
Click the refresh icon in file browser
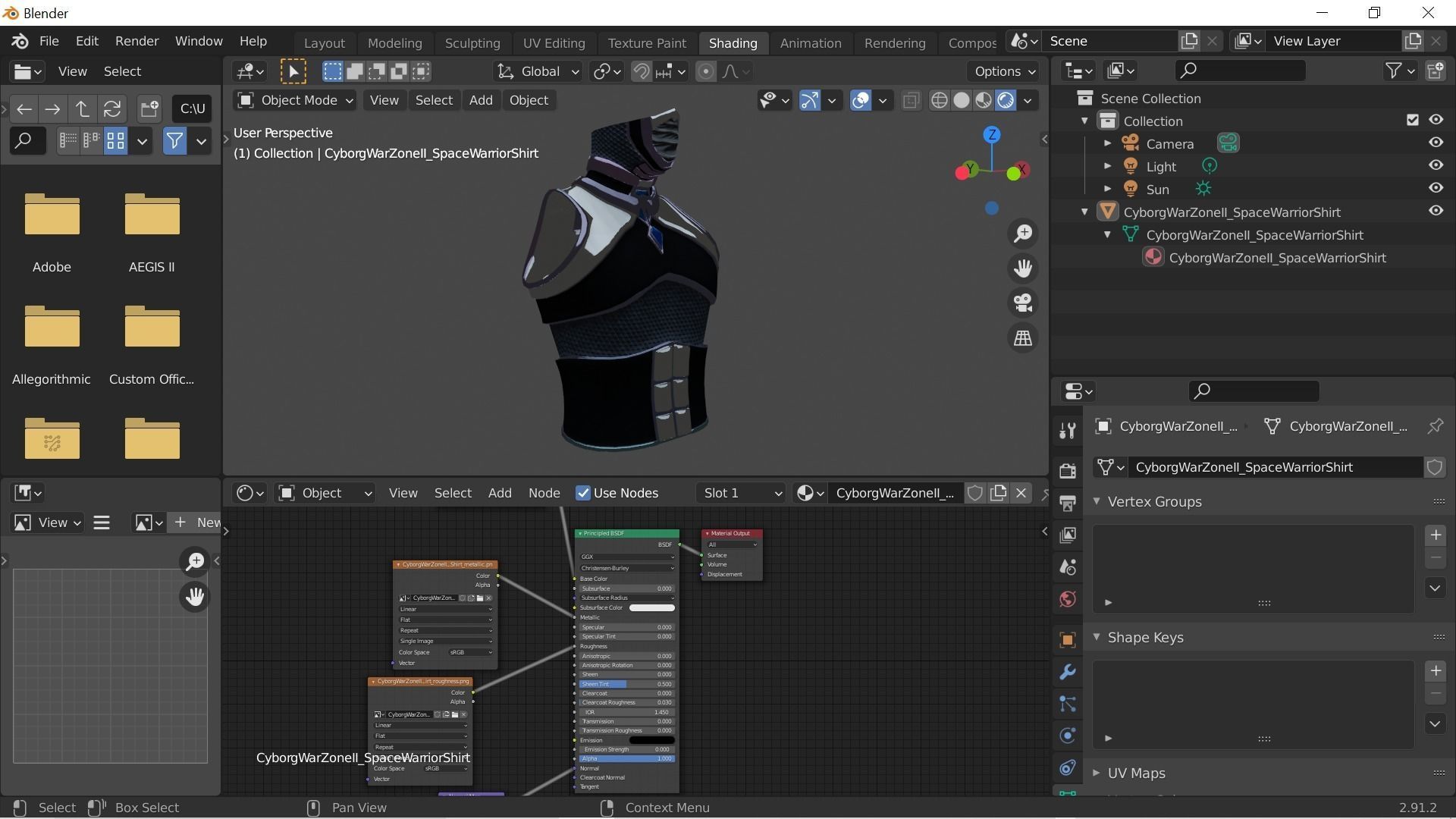[112, 109]
